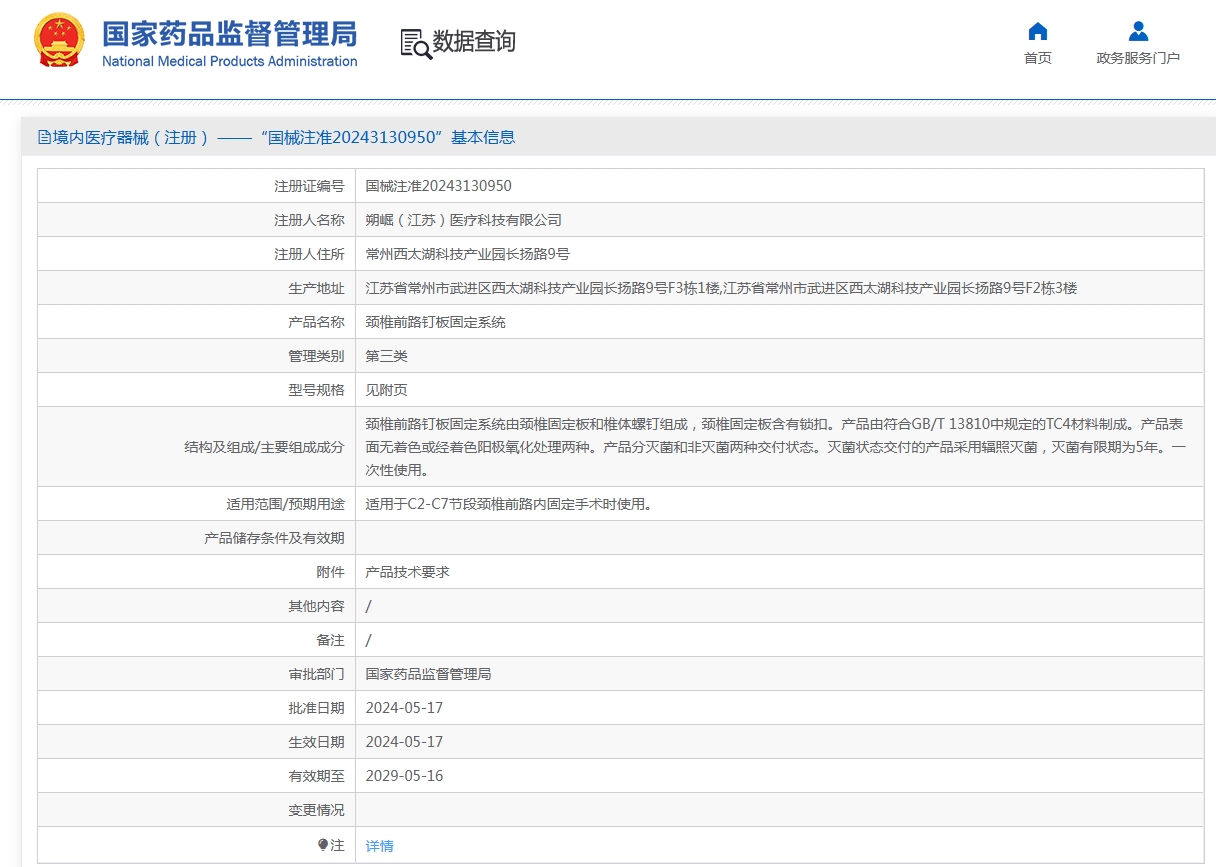Click the 有效期至 label
The height and width of the screenshot is (867, 1216).
pyautogui.click(x=316, y=776)
